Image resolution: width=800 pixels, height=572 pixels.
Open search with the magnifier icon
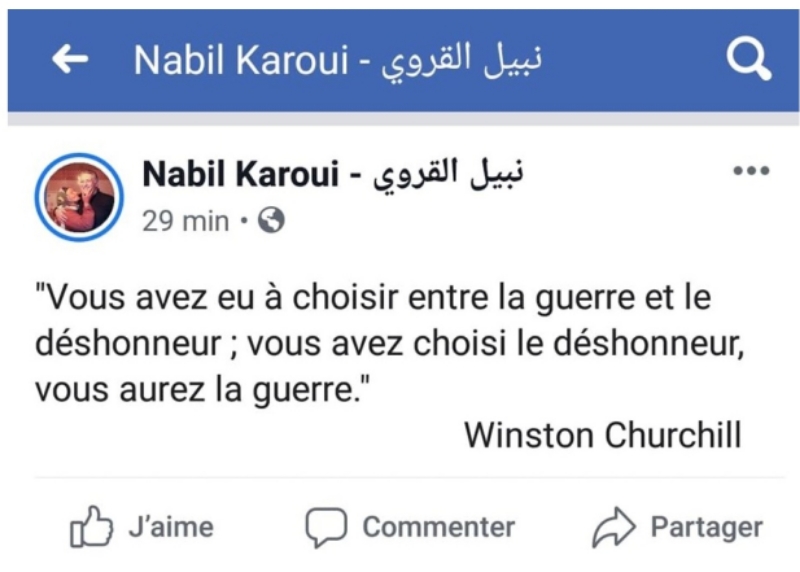pos(747,61)
